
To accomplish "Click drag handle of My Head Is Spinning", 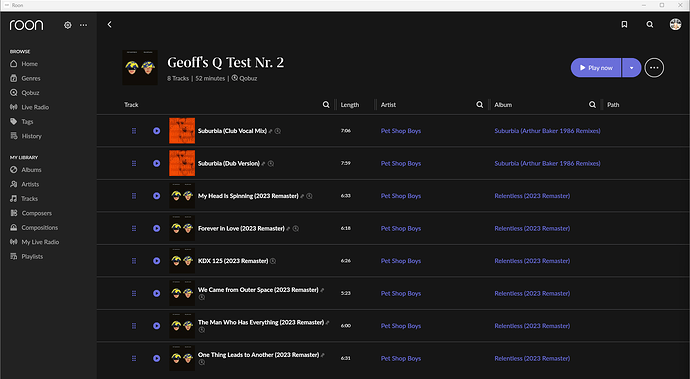I will tap(134, 196).
